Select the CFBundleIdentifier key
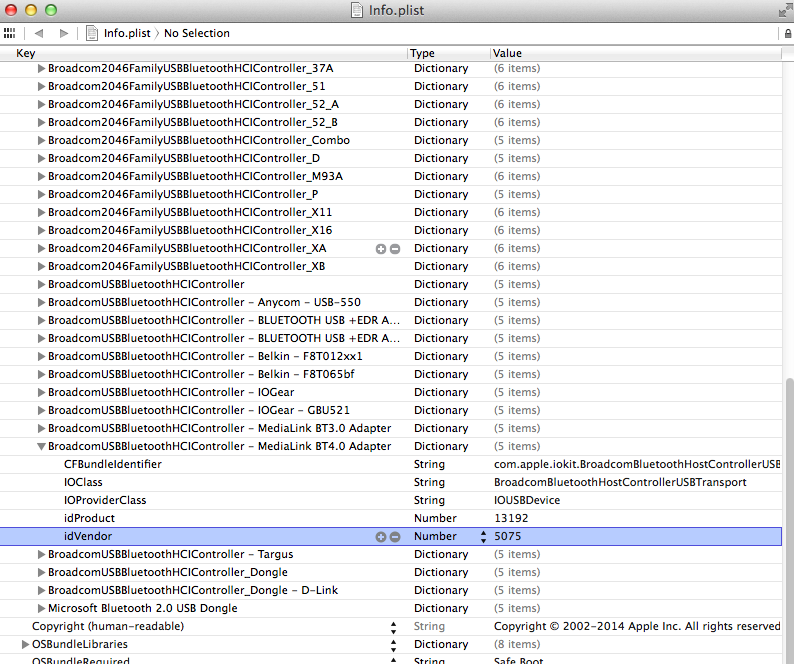794x664 pixels. (112, 464)
